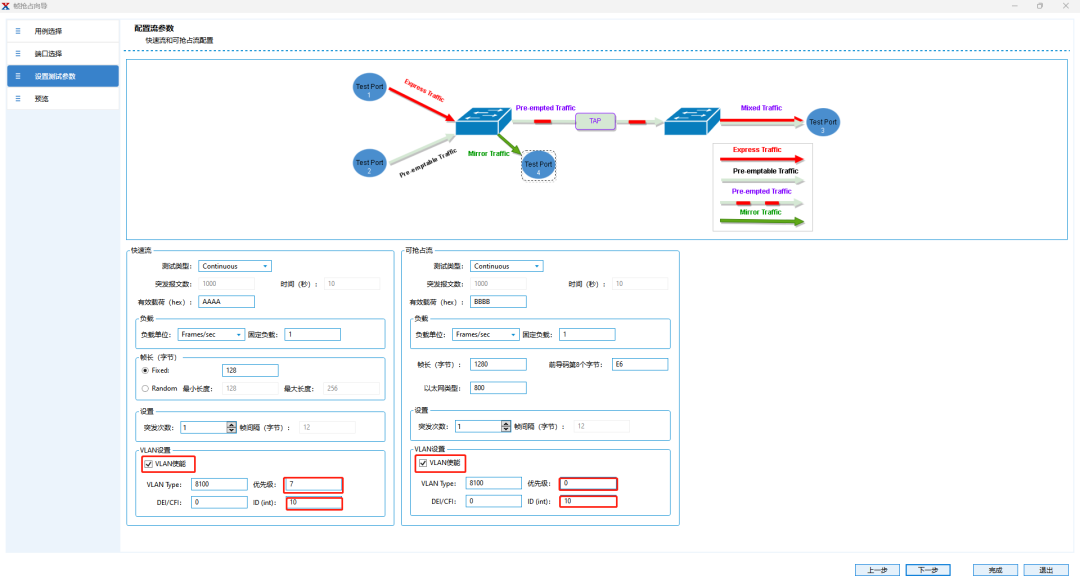Click the Pre-empted Traffic diagram label
The width and height of the screenshot is (1080, 581).
click(546, 108)
